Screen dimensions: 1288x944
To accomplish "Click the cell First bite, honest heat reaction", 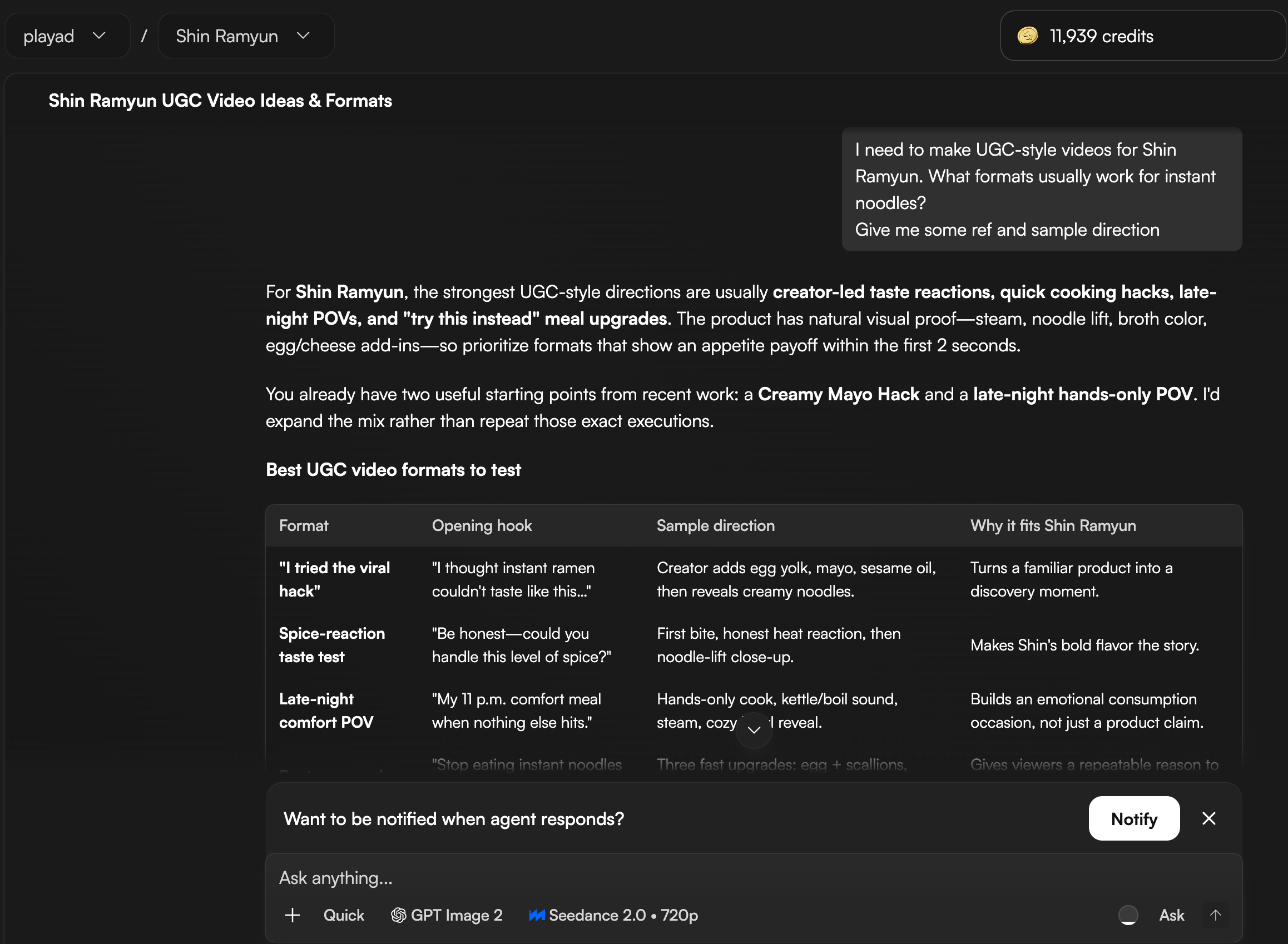I will [779, 645].
